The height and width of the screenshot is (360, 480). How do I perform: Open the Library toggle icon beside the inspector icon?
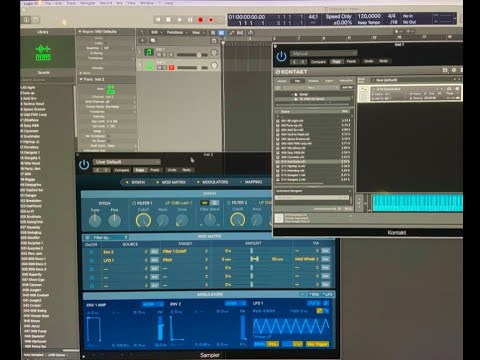(x=36, y=20)
